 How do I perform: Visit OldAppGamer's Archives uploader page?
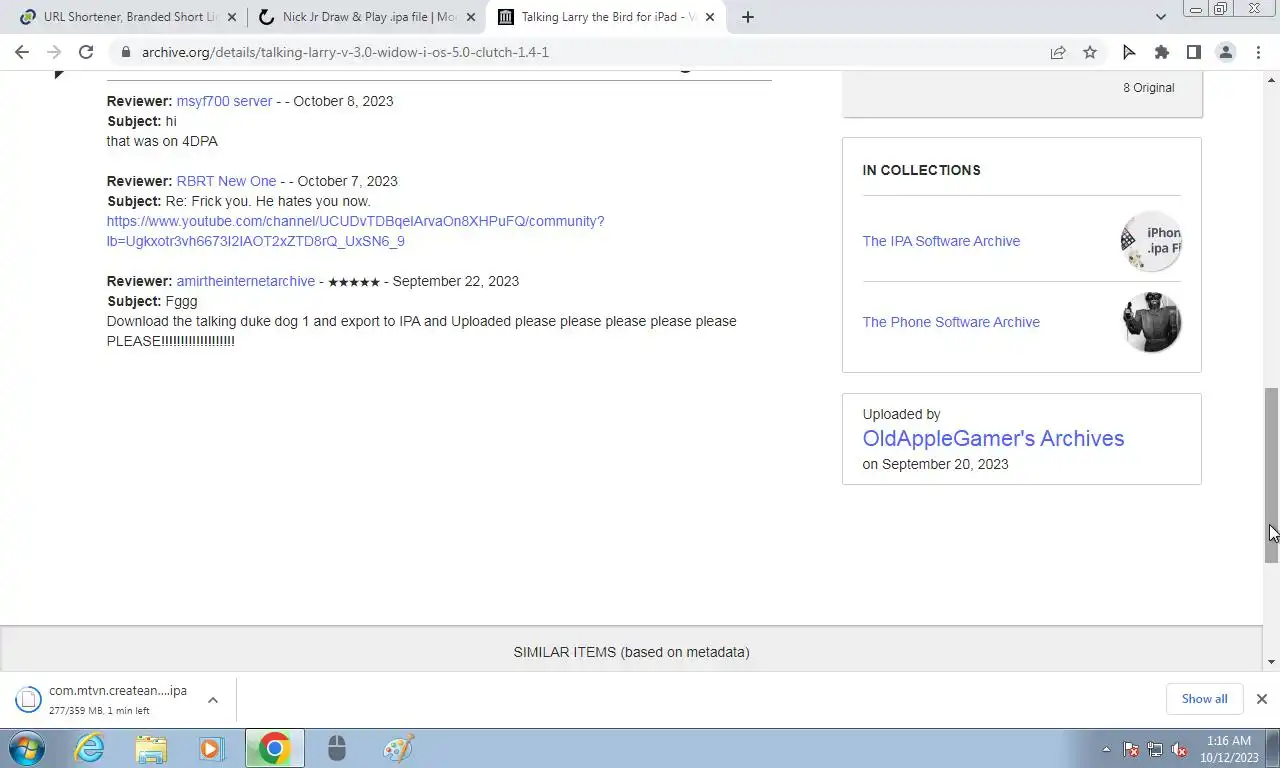coord(993,438)
